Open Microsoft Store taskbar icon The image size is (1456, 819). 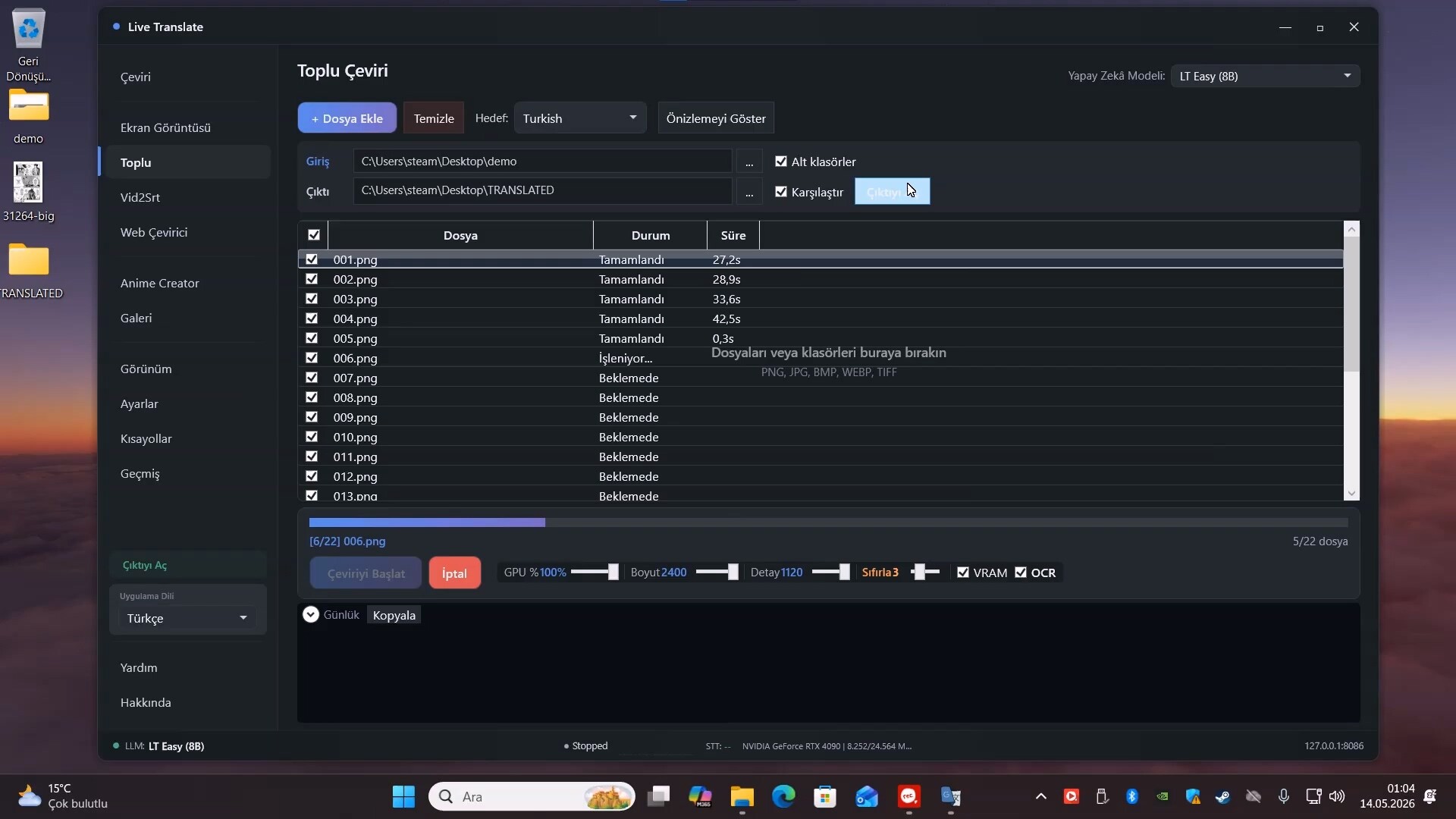825,796
